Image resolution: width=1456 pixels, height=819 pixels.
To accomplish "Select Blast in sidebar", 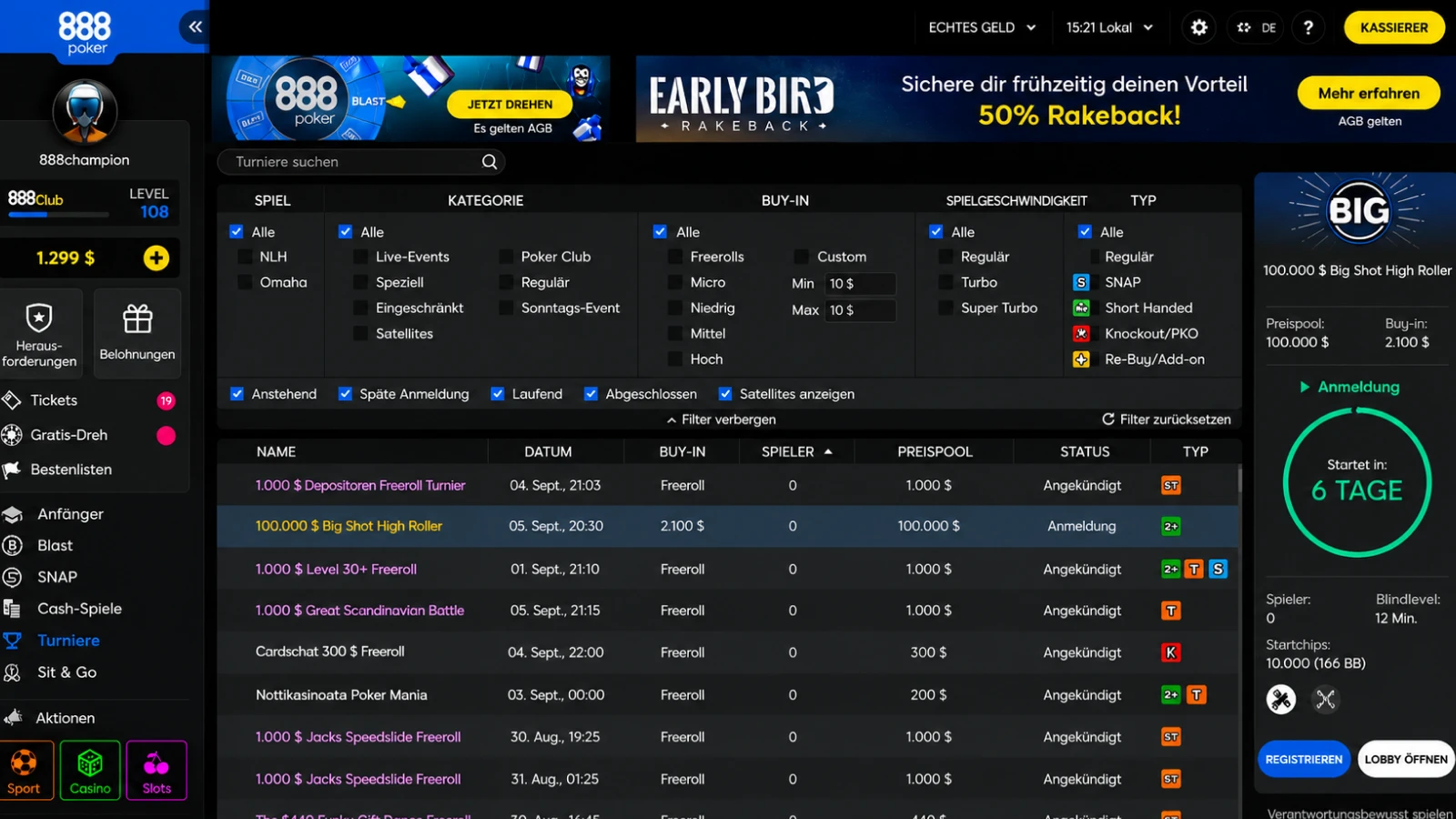I will 55,546.
